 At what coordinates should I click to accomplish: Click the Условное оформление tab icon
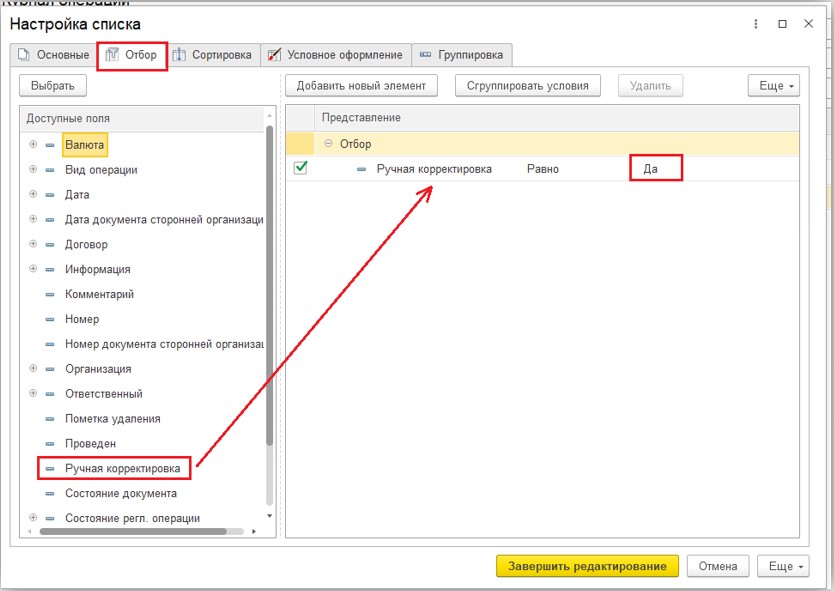(275, 55)
